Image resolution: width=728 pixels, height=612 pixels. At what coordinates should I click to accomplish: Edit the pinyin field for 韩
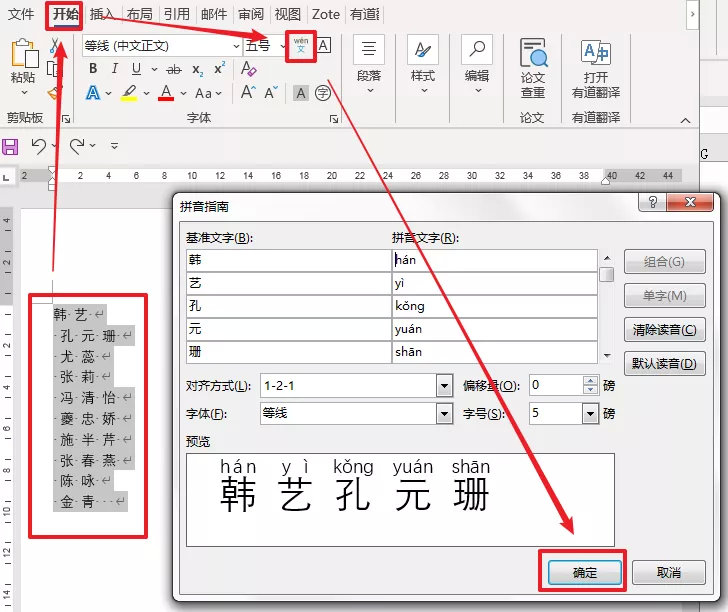coord(494,260)
